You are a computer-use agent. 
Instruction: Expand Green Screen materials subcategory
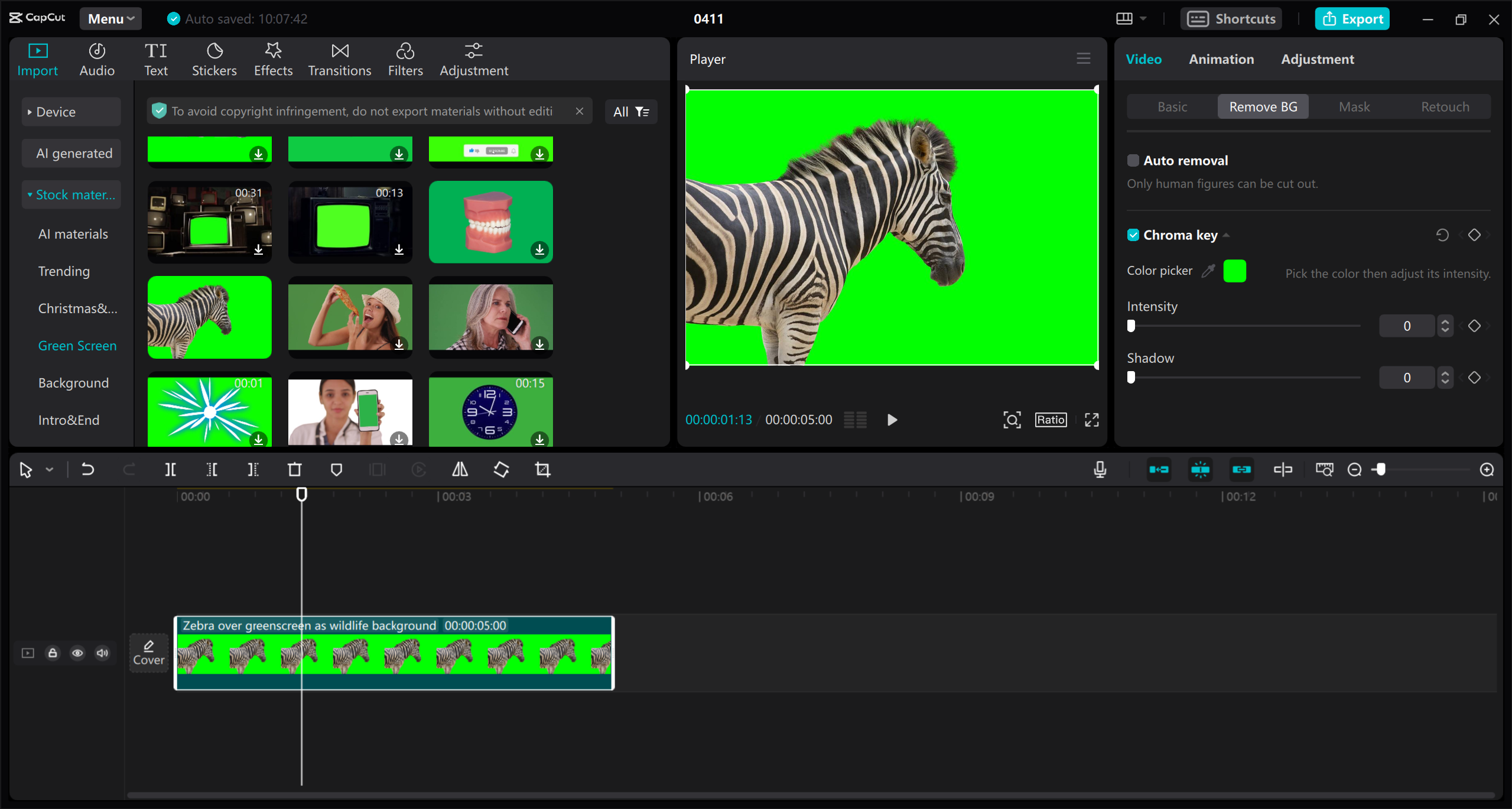click(x=77, y=345)
